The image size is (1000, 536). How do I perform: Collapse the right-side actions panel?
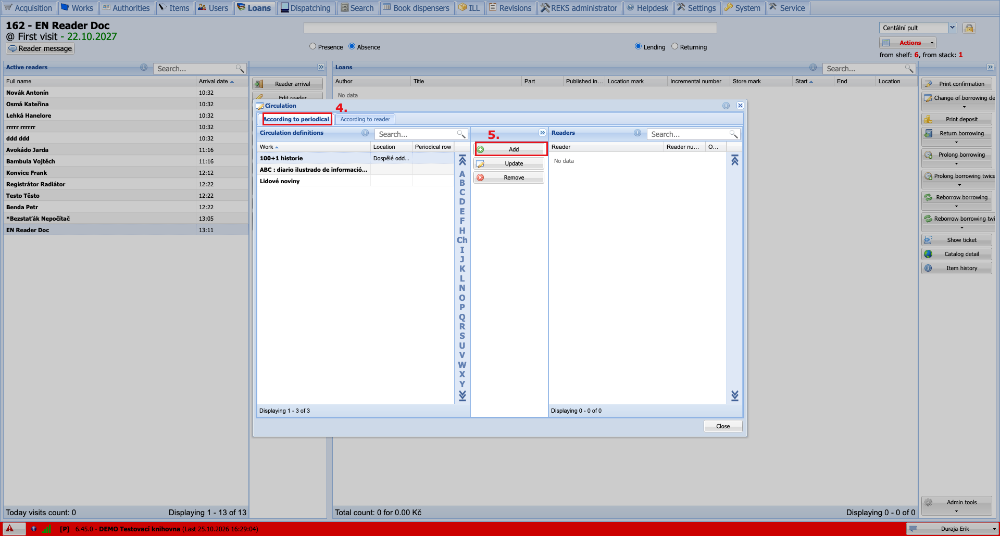point(990,67)
